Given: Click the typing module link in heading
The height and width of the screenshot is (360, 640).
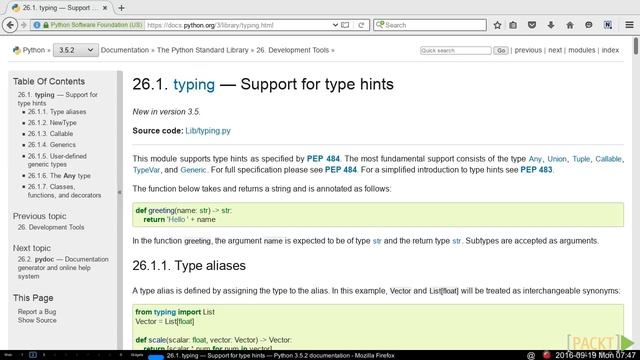Looking at the screenshot, I should (x=194, y=84).
